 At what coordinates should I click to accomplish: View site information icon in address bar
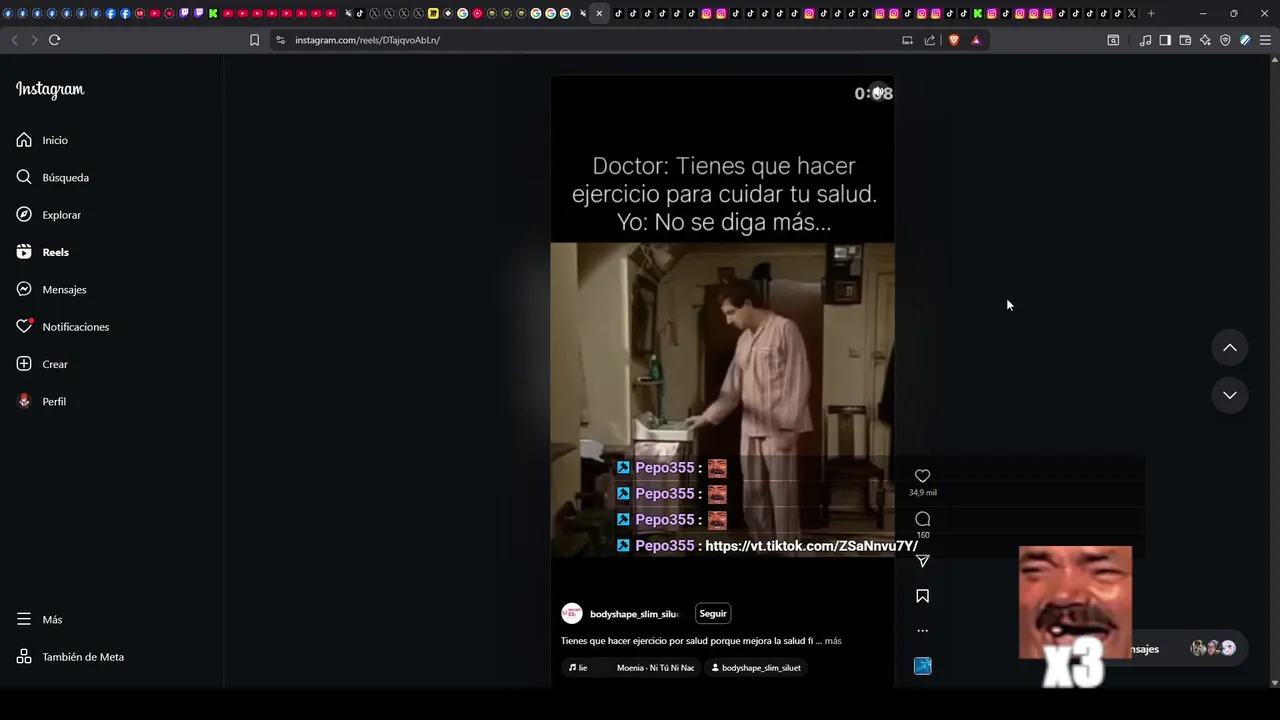click(280, 40)
